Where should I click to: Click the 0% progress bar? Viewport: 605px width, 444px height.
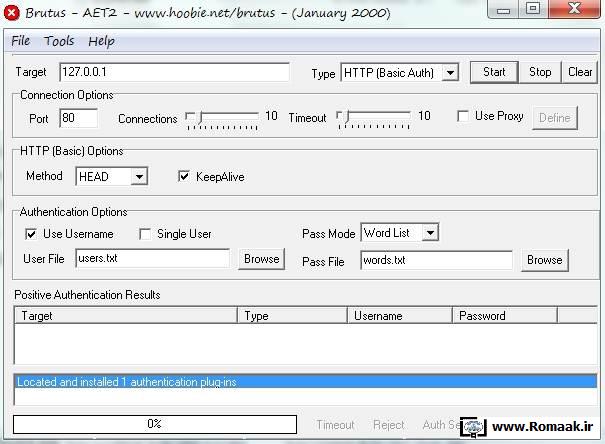(155, 424)
